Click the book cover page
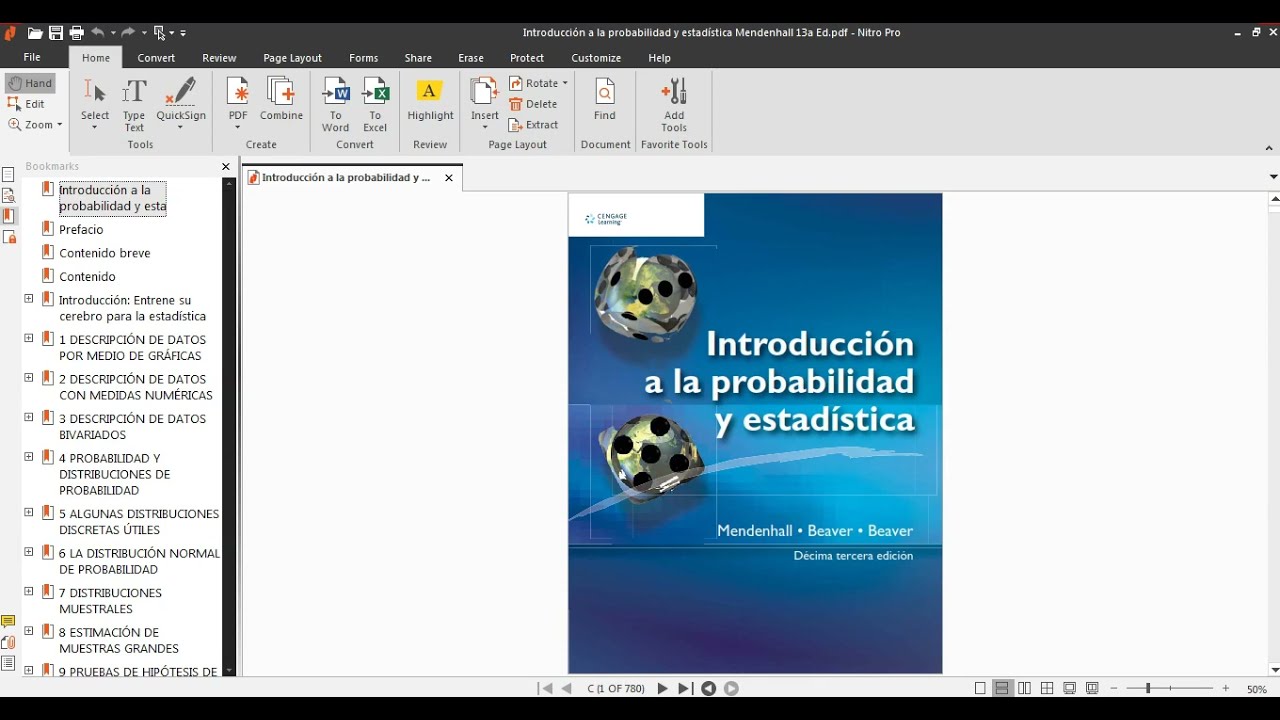This screenshot has width=1280, height=720. click(755, 433)
